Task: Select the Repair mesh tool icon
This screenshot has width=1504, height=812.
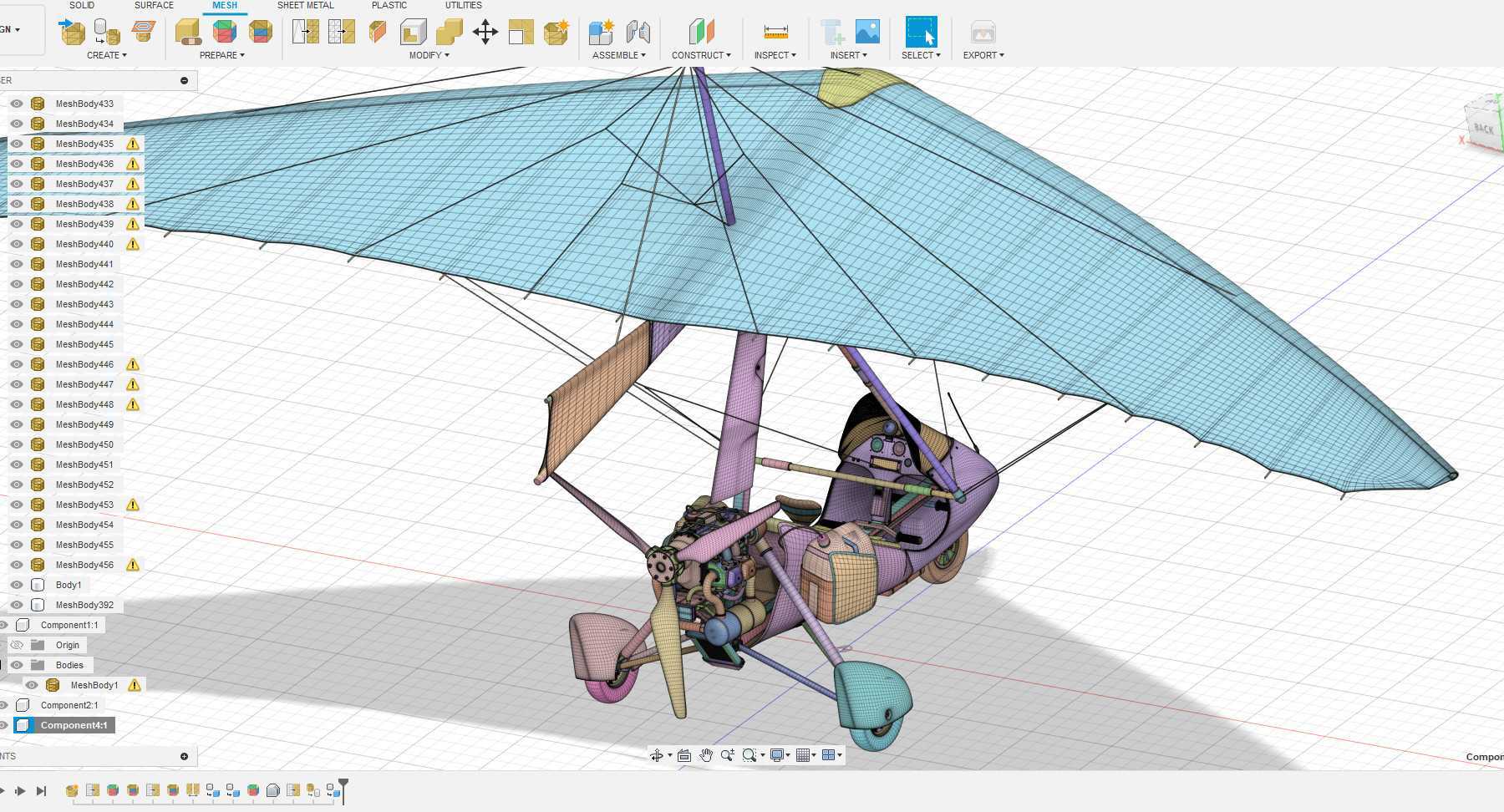Action: pyautogui.click(x=188, y=32)
